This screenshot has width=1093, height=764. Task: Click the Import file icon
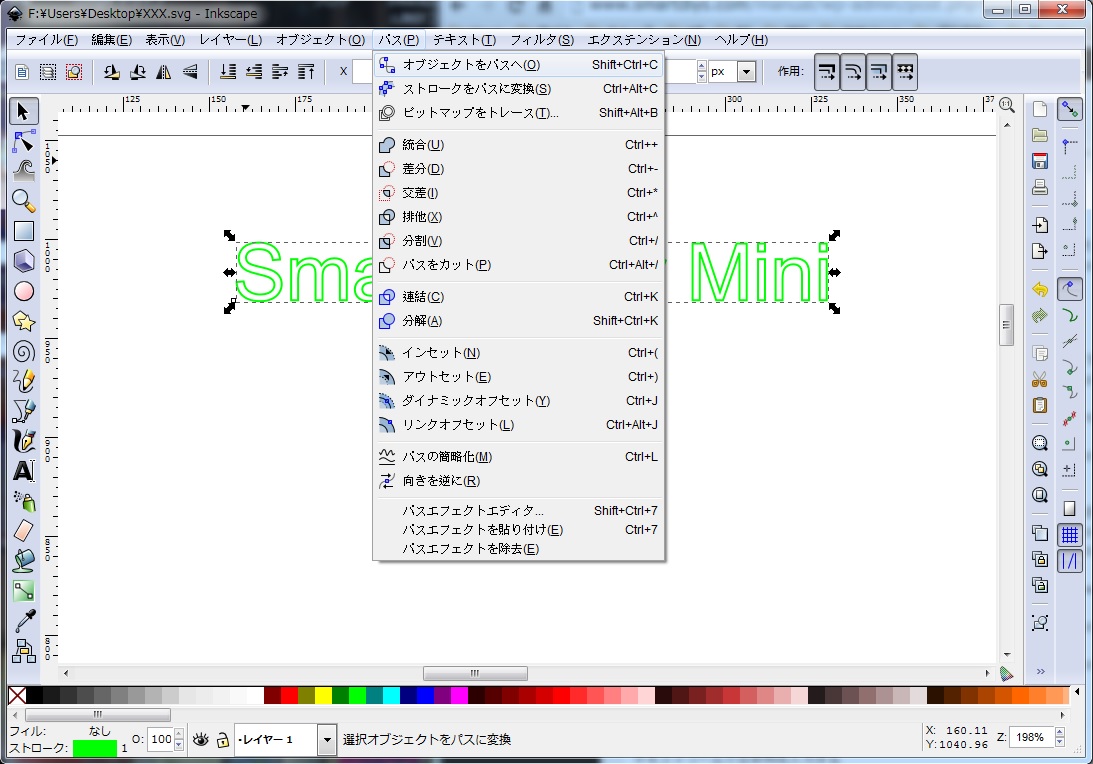pos(1040,225)
